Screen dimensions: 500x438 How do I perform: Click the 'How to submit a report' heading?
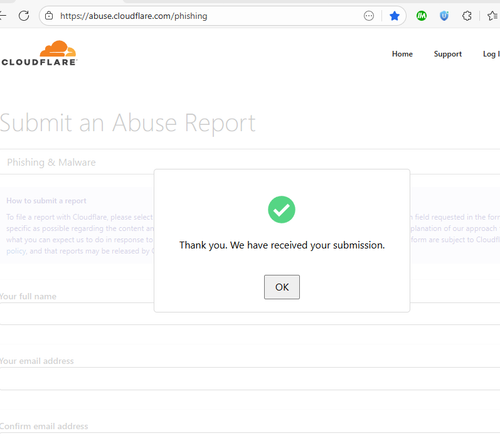click(x=46, y=201)
